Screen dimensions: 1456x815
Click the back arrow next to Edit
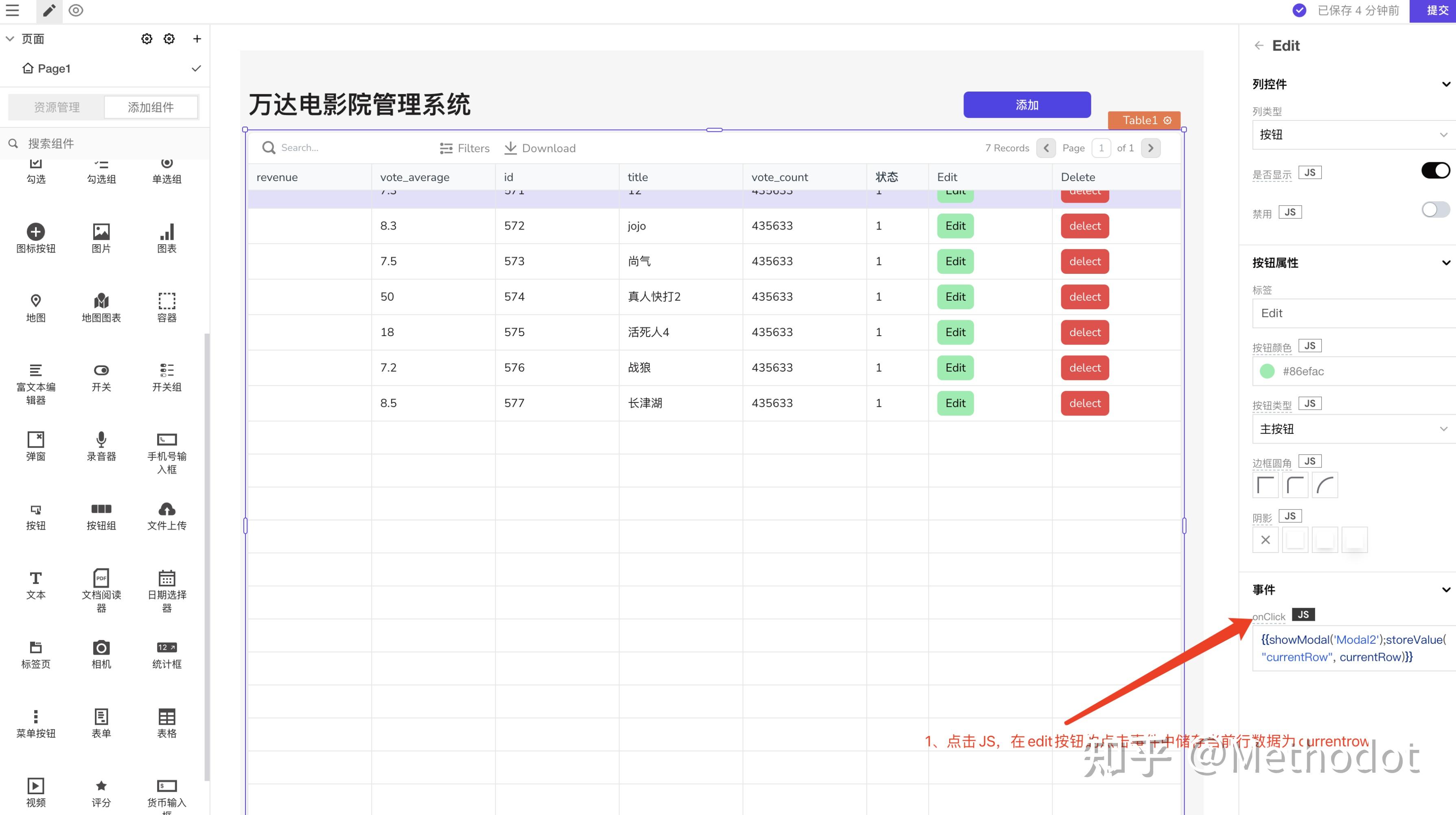point(1258,45)
